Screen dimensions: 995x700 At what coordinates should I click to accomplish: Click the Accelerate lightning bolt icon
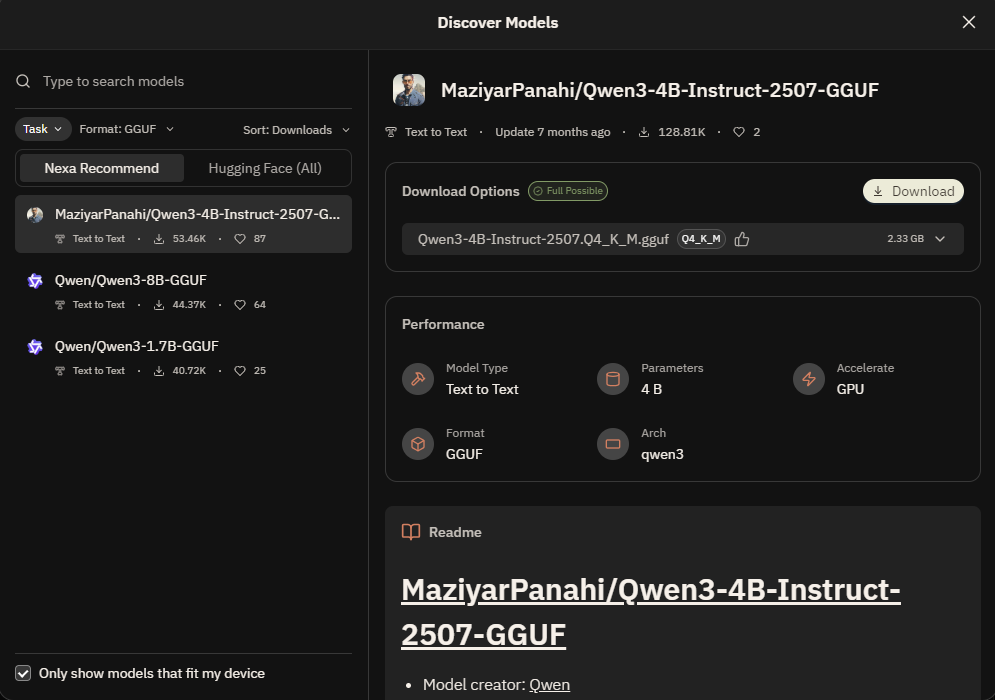click(x=809, y=379)
